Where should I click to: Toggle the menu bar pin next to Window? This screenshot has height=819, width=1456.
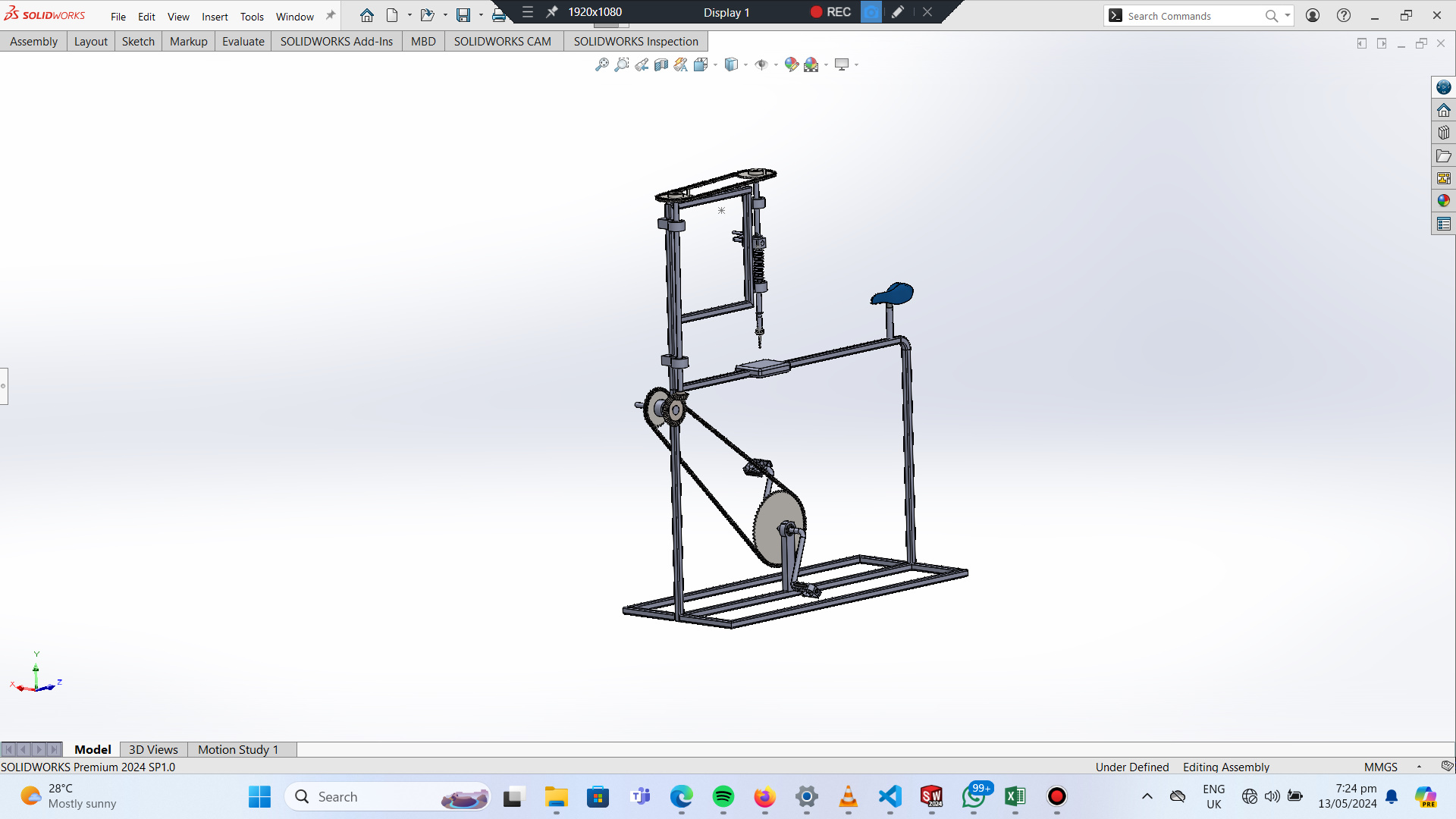(331, 15)
